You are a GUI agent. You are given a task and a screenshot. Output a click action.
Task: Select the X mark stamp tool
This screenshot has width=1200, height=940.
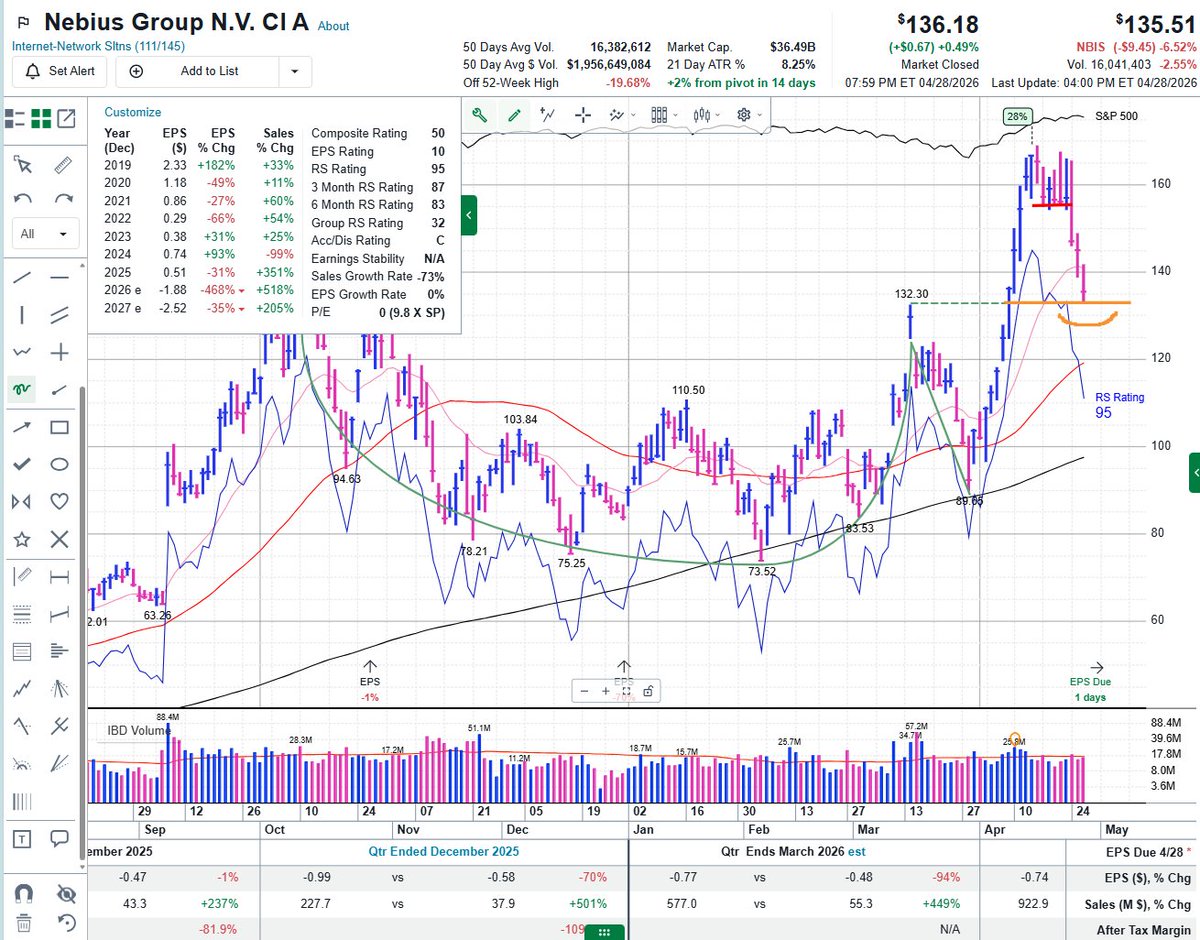(60, 539)
